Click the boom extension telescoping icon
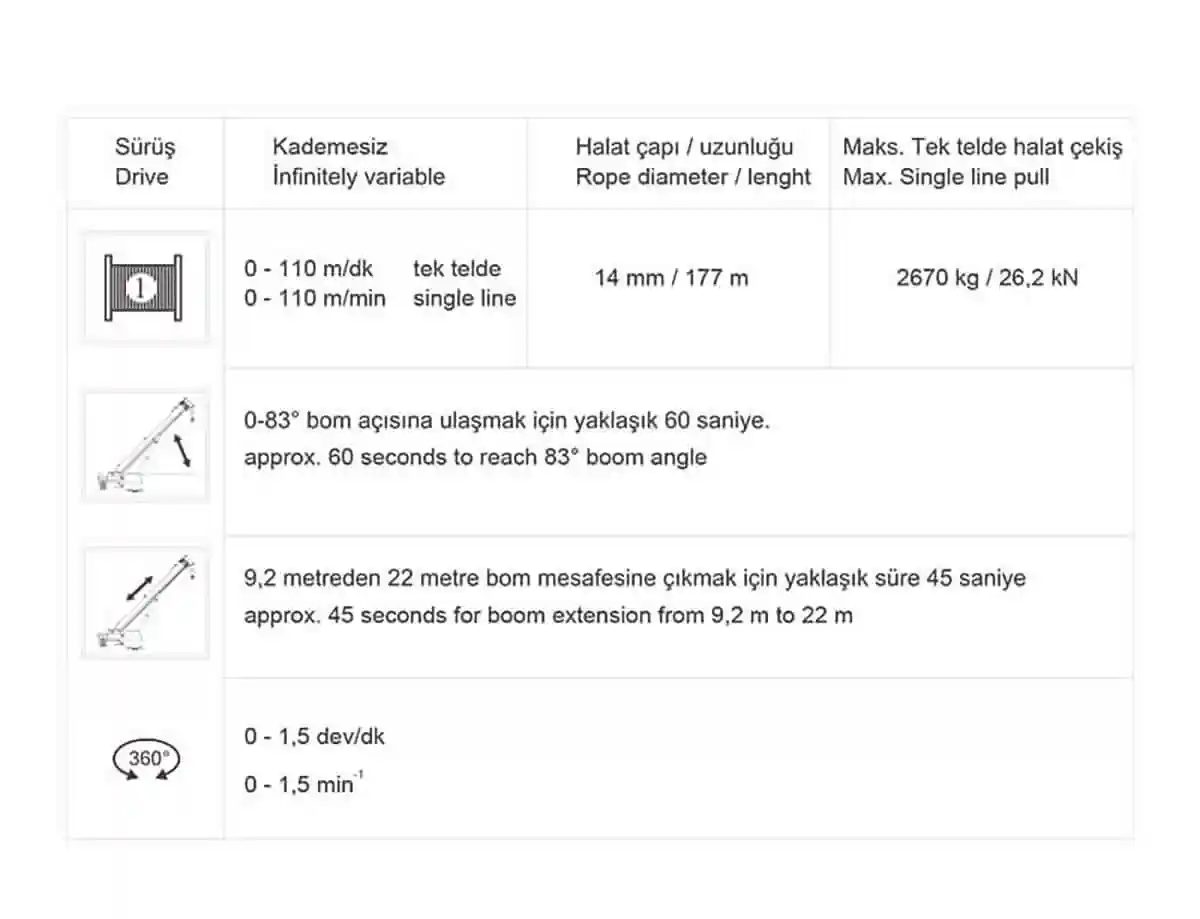This screenshot has width=1200, height=919. coord(146,602)
